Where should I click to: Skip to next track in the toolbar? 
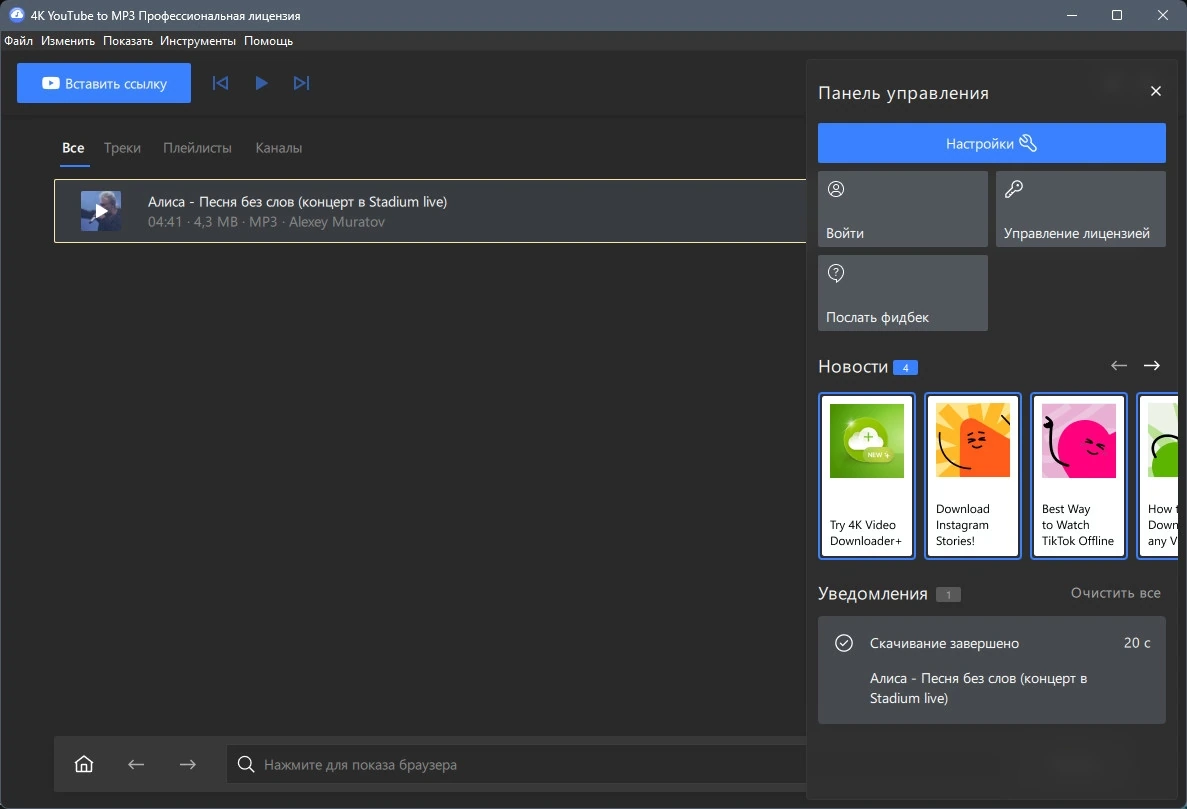click(301, 83)
